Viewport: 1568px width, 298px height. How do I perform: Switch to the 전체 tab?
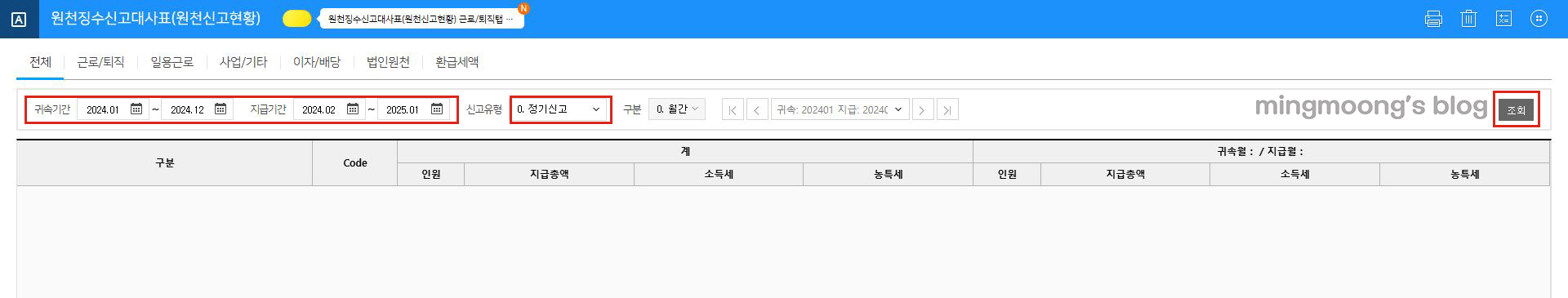click(x=40, y=62)
